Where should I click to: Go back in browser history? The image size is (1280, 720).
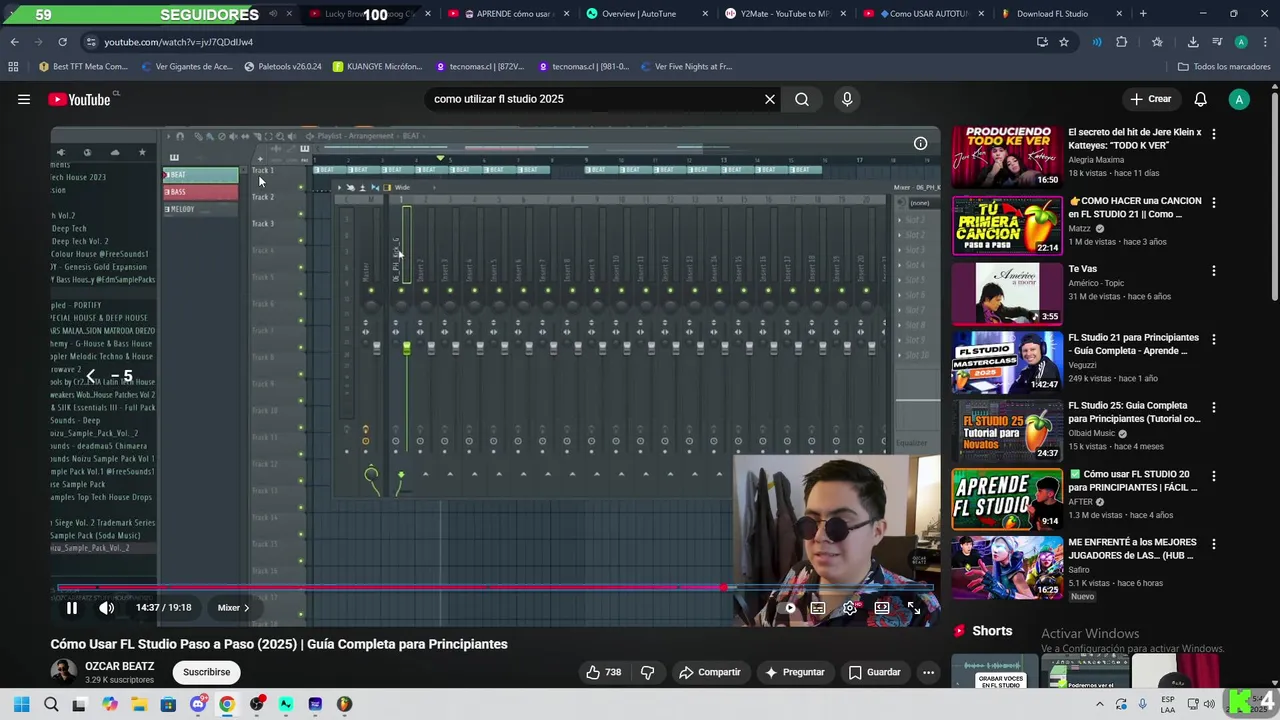coord(14,42)
